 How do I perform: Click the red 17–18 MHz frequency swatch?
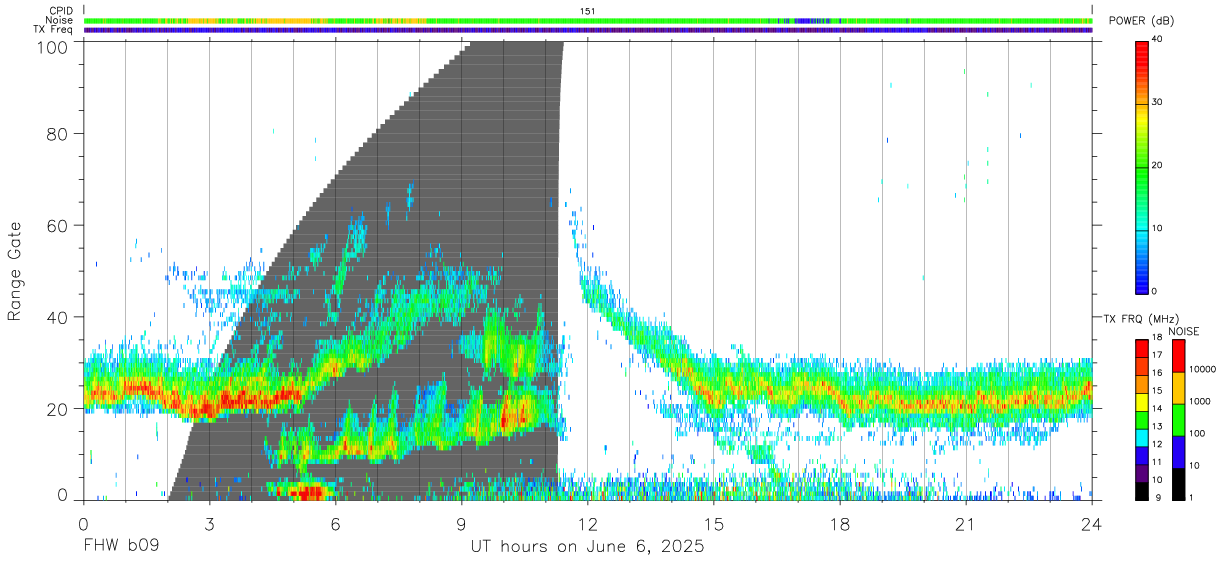click(1142, 348)
